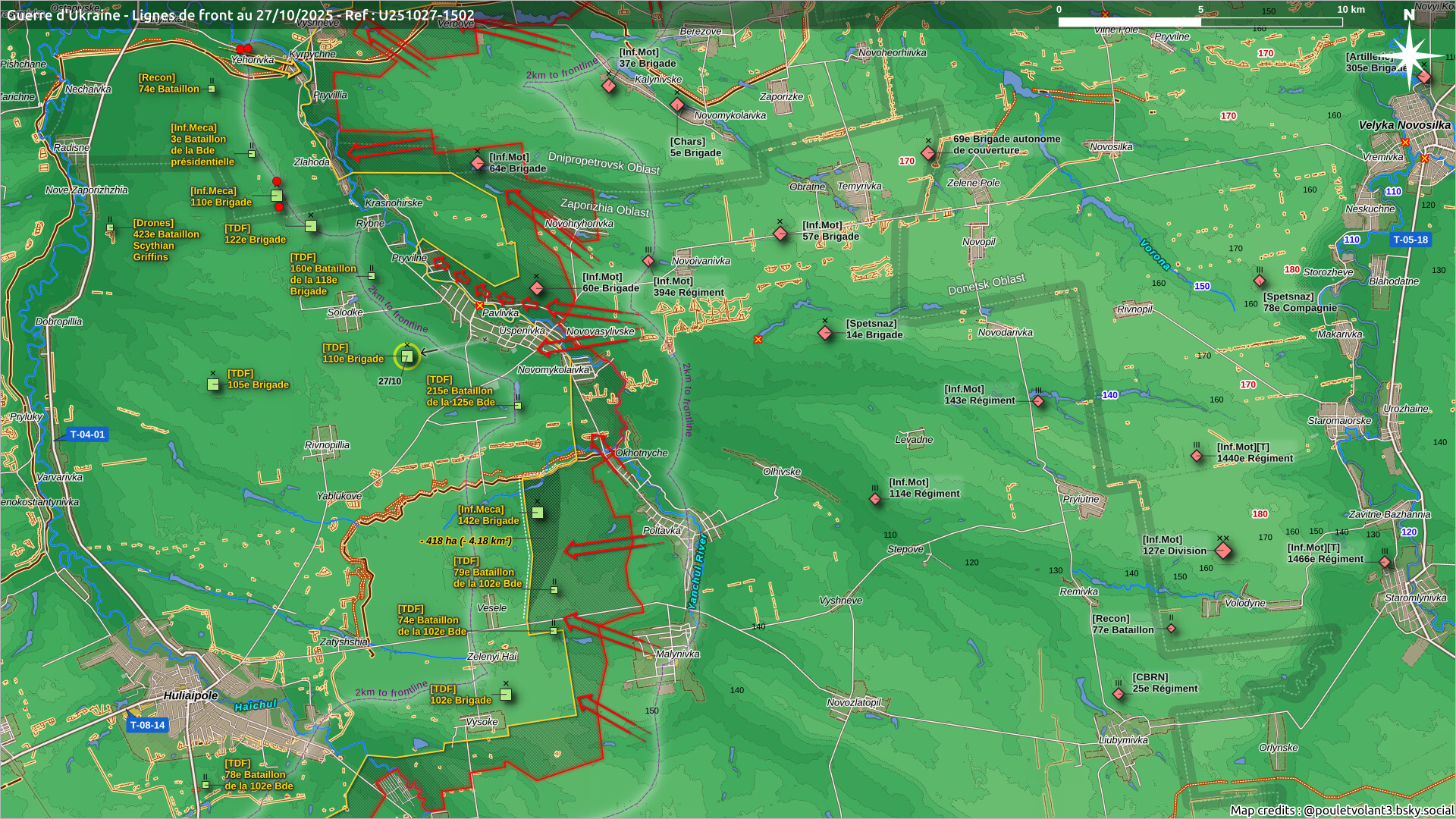Click the 60e Brigade red diamond marker
Image resolution: width=1456 pixels, height=819 pixels.
(x=537, y=288)
